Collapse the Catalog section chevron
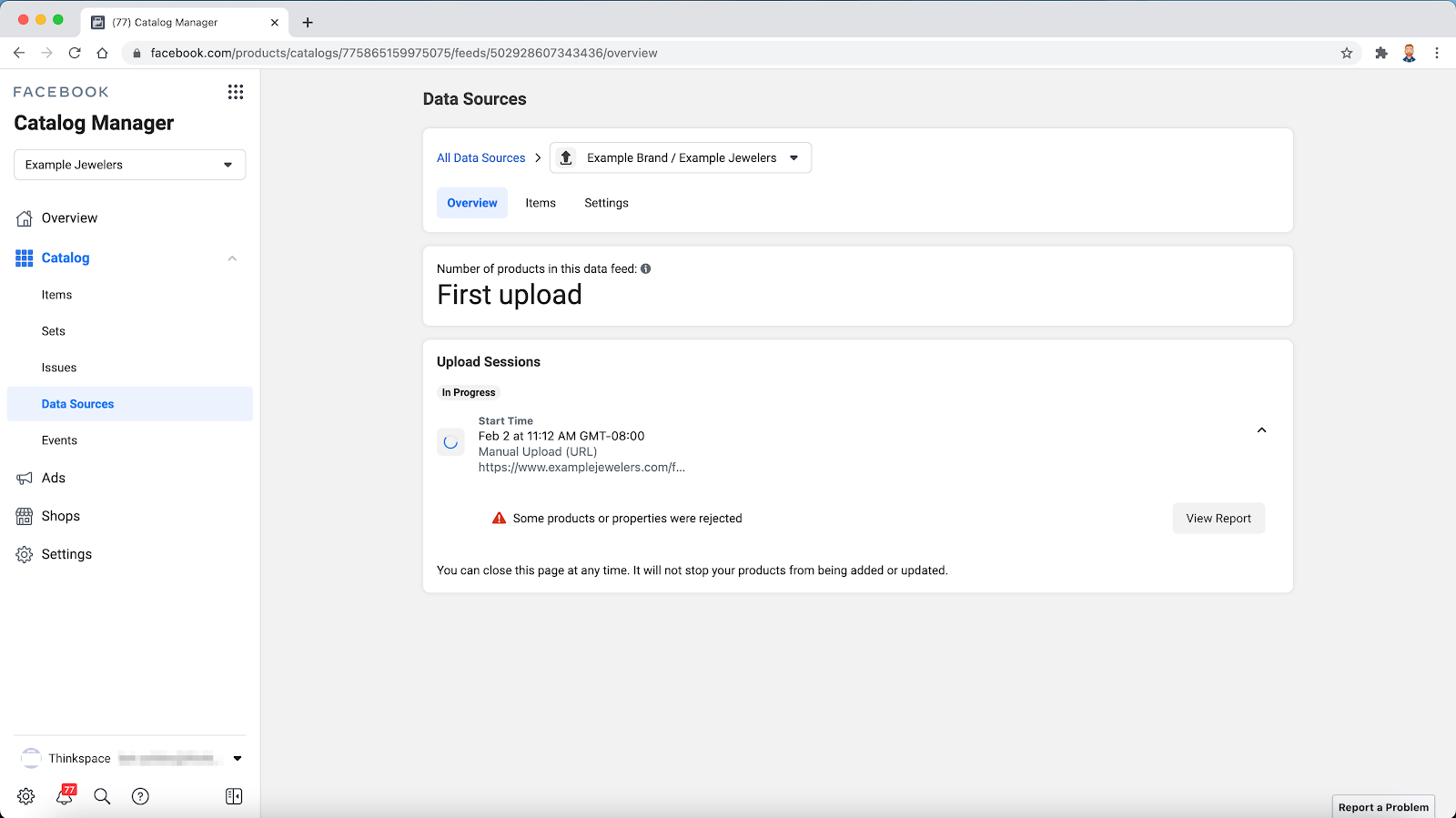Viewport: 1456px width, 818px height. click(x=232, y=258)
